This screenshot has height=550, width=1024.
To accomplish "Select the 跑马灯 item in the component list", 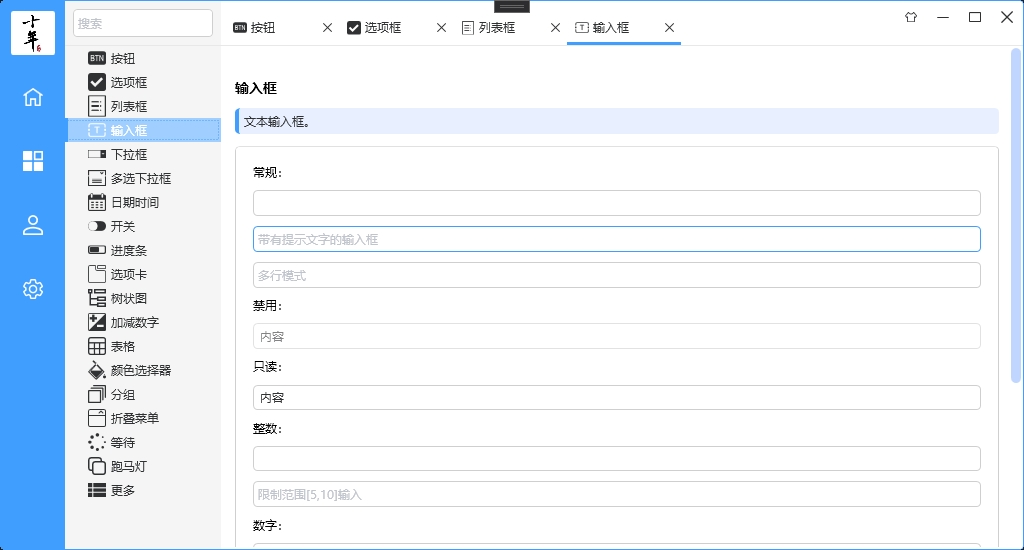I will point(143,466).
